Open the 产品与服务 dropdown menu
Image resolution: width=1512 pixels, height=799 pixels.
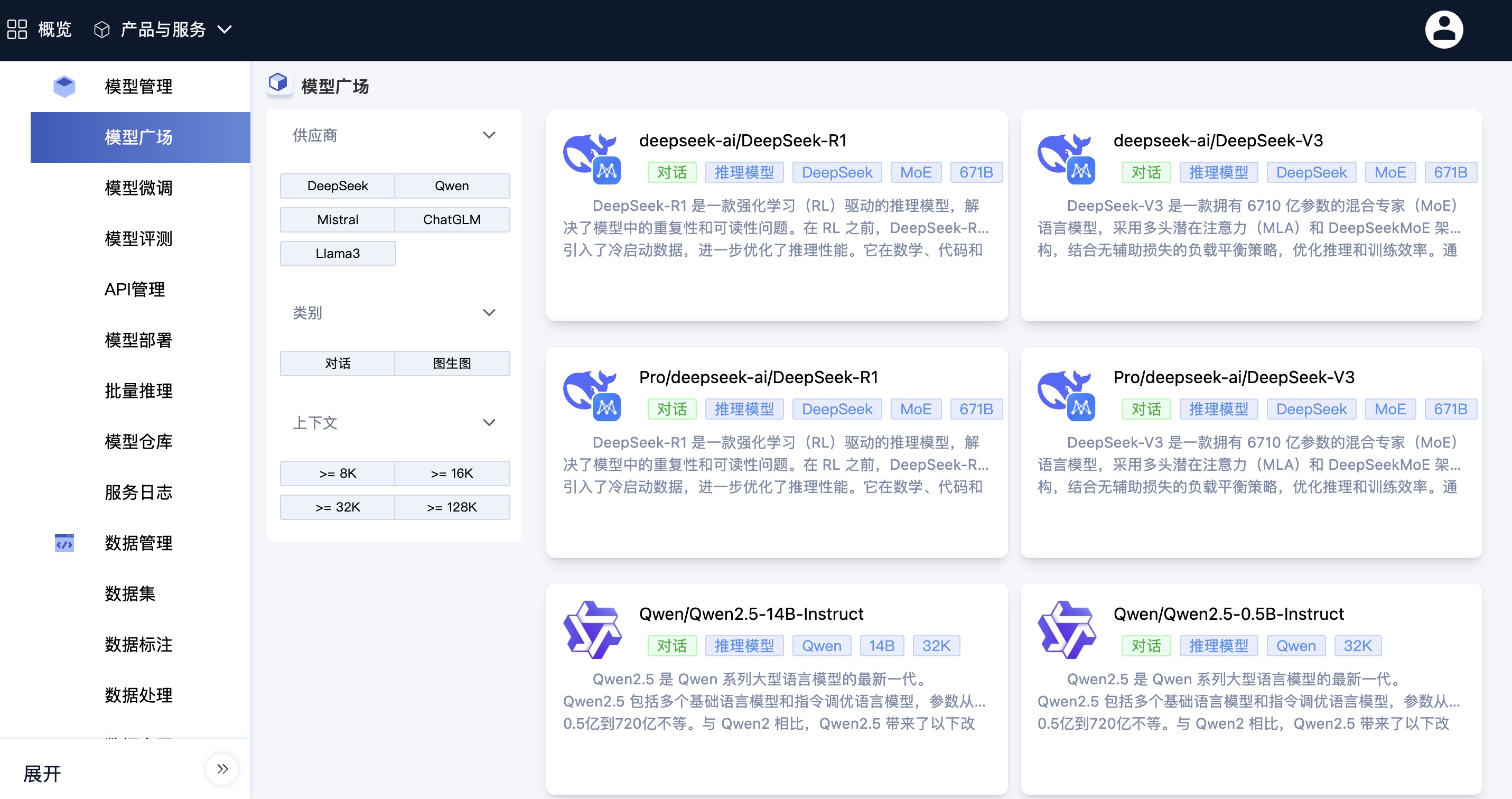(x=164, y=30)
